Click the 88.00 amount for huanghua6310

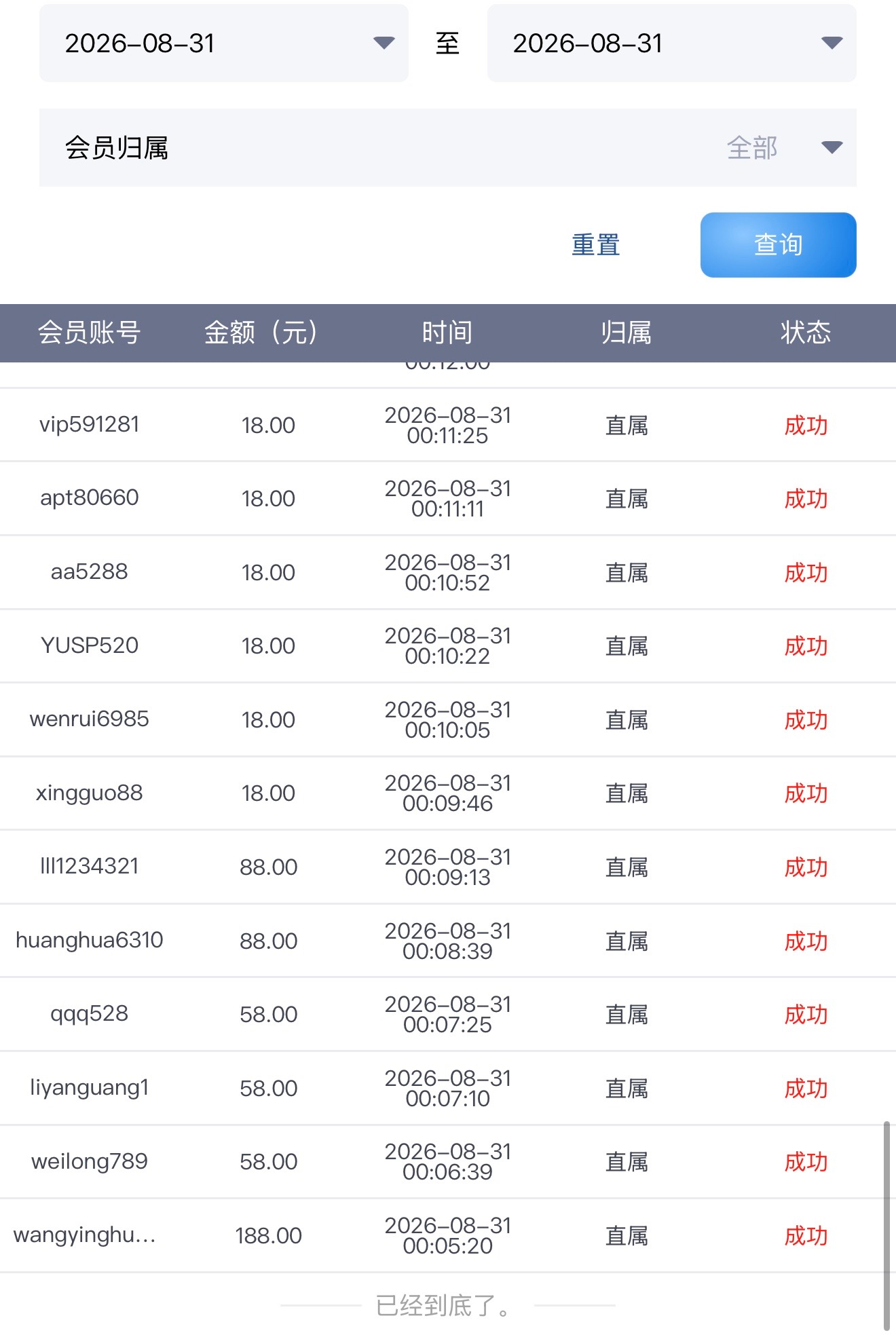269,941
